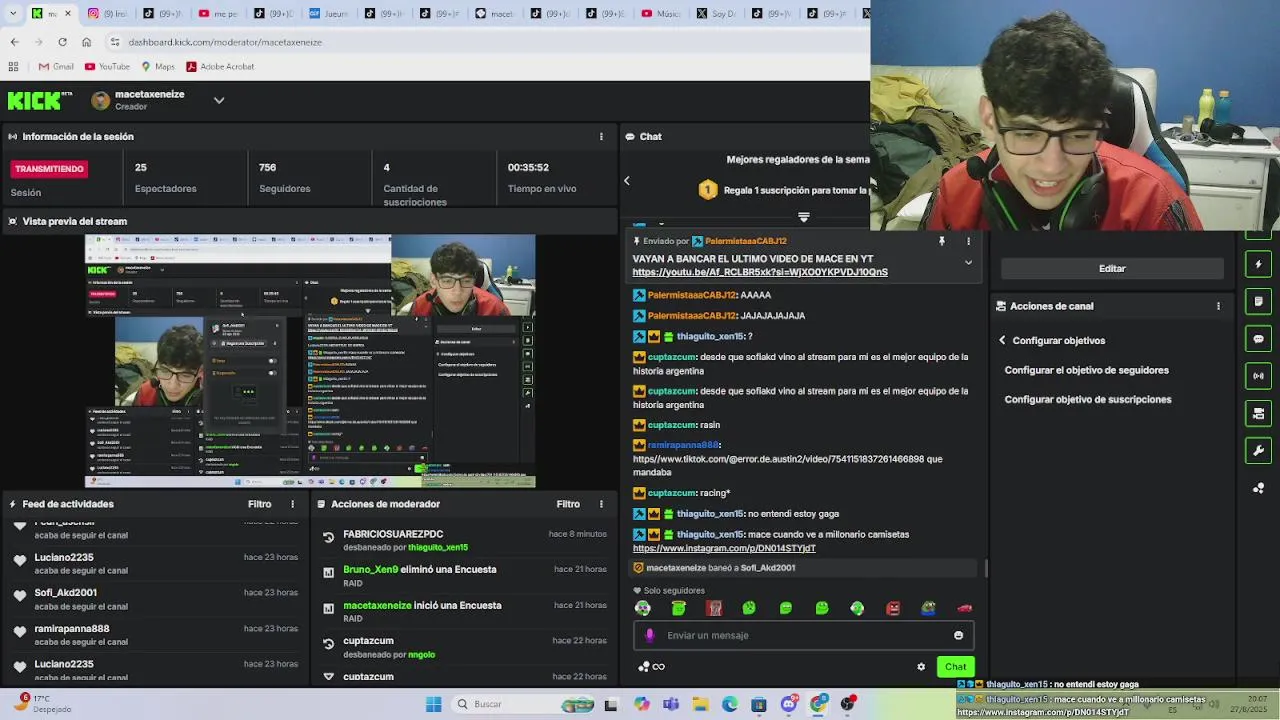Switch to the Música YouTube tab
This screenshot has height=720, width=1280.
click(x=660, y=13)
